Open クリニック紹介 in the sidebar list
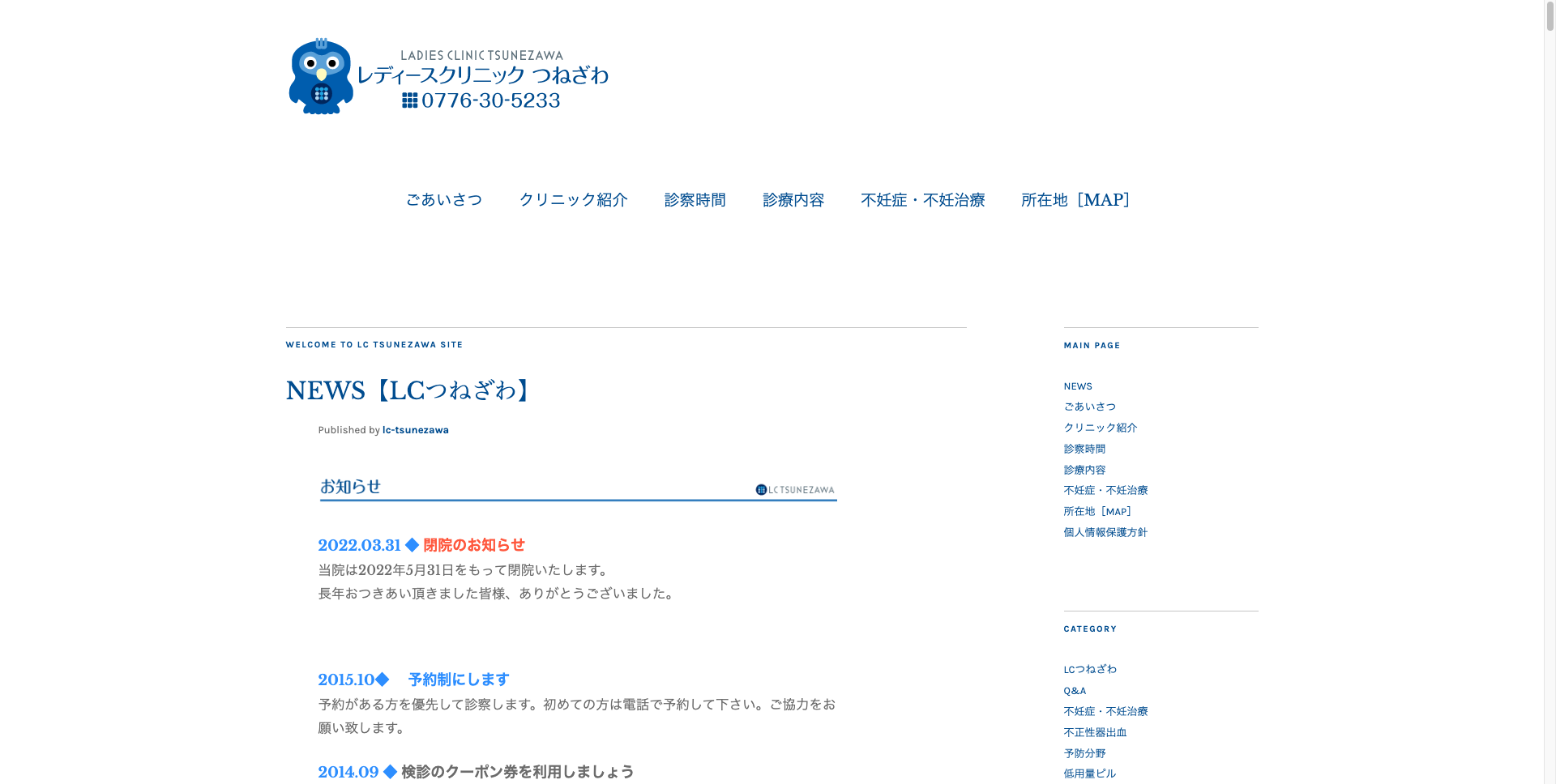1556x784 pixels. [x=1101, y=428]
